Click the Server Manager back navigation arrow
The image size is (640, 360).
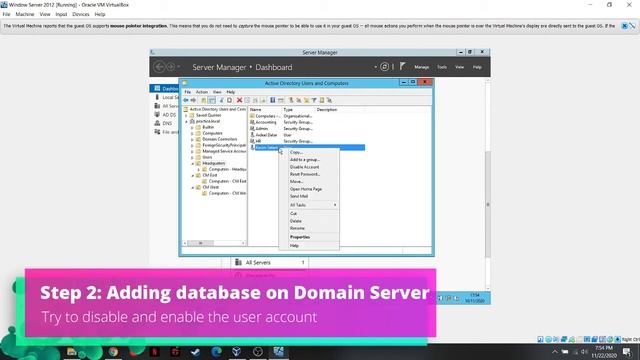pyautogui.click(x=159, y=67)
